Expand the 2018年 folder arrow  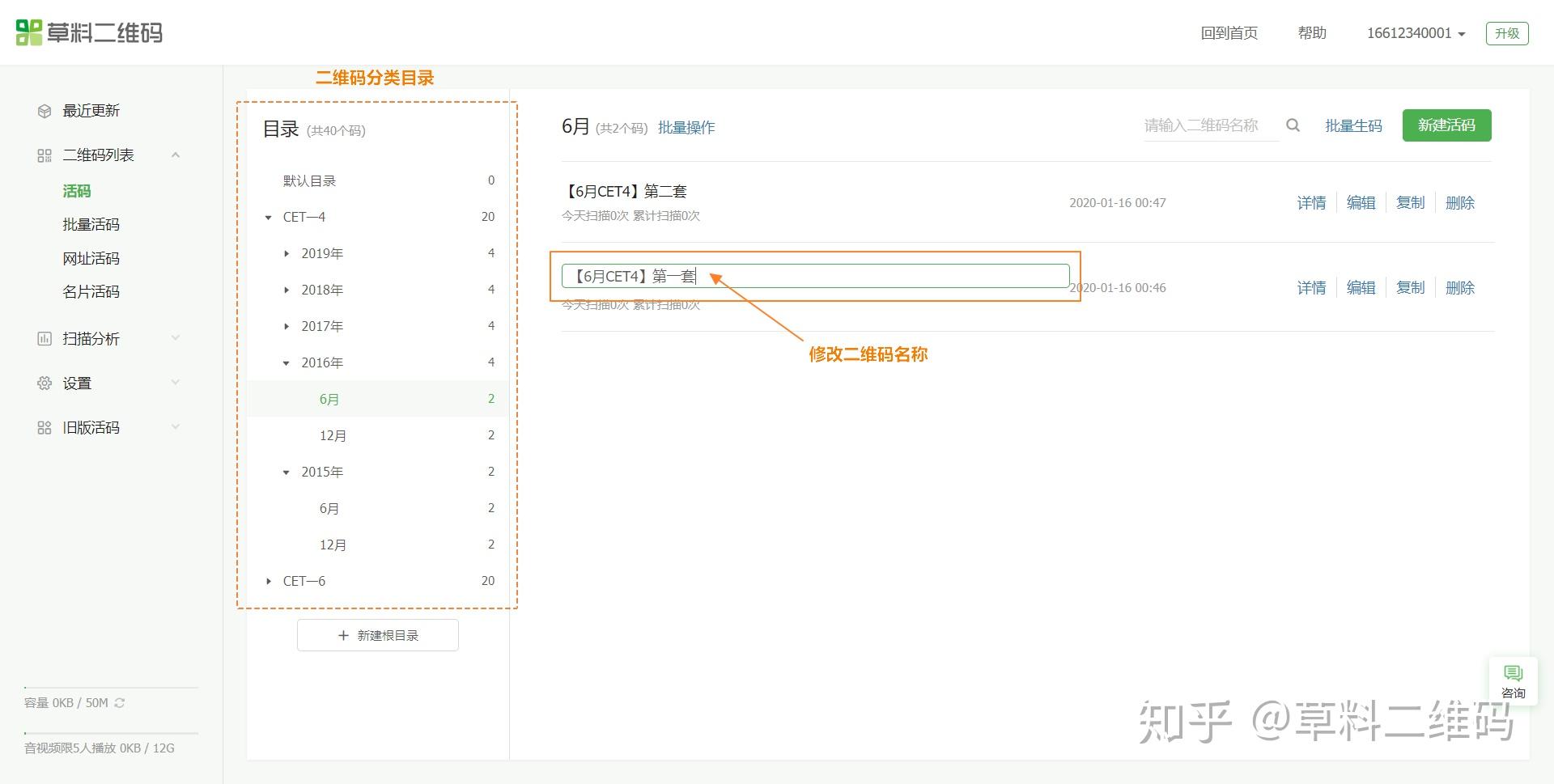(x=287, y=290)
